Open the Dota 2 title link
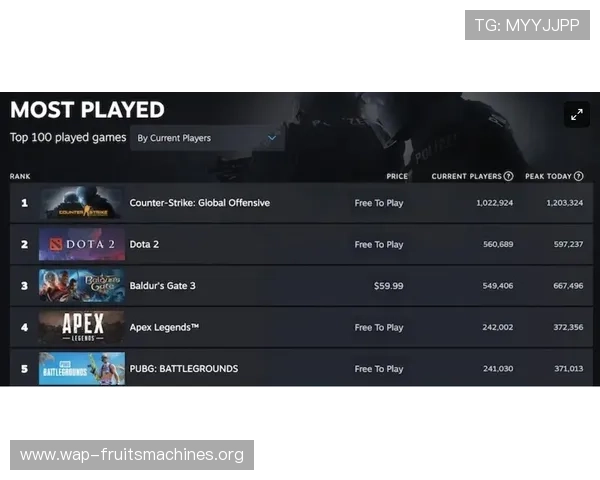The image size is (600, 480). (x=144, y=244)
